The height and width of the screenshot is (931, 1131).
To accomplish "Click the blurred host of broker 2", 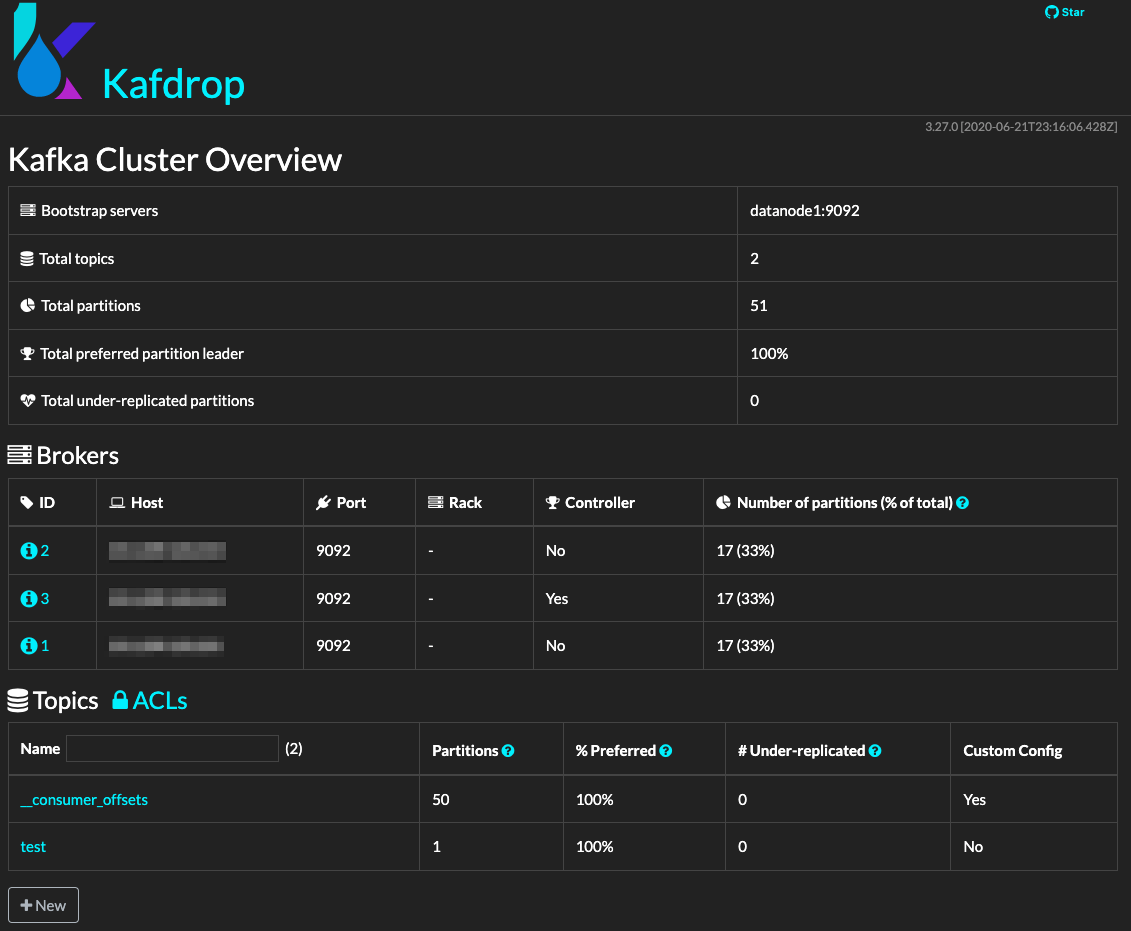I will coord(167,551).
